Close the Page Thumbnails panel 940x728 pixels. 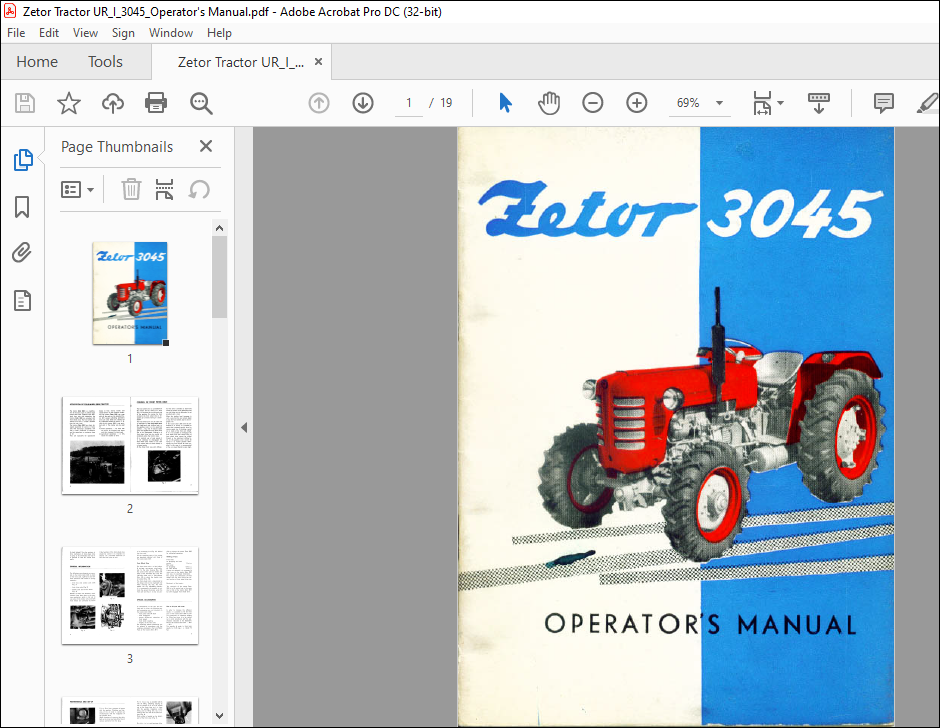[x=206, y=146]
